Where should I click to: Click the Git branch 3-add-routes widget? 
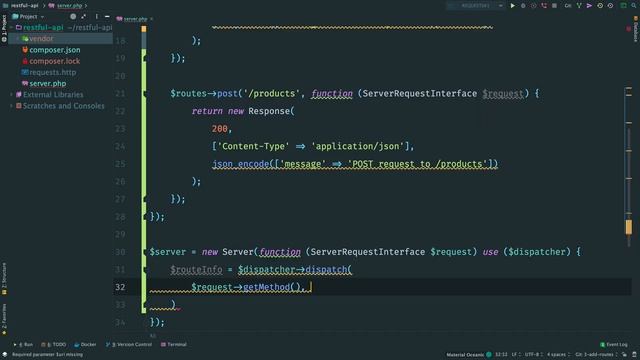click(596, 355)
